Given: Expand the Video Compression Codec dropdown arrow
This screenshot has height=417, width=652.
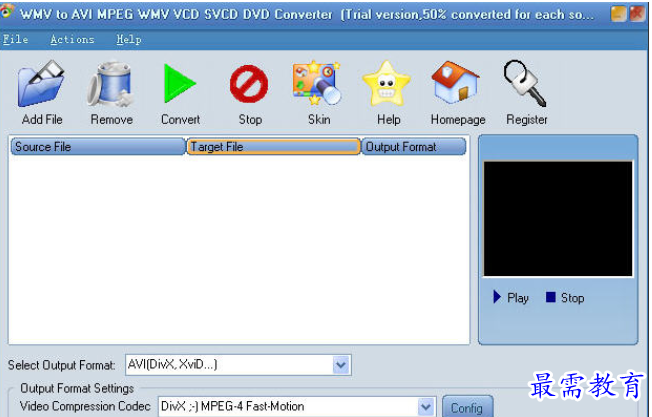Looking at the screenshot, I should (426, 407).
